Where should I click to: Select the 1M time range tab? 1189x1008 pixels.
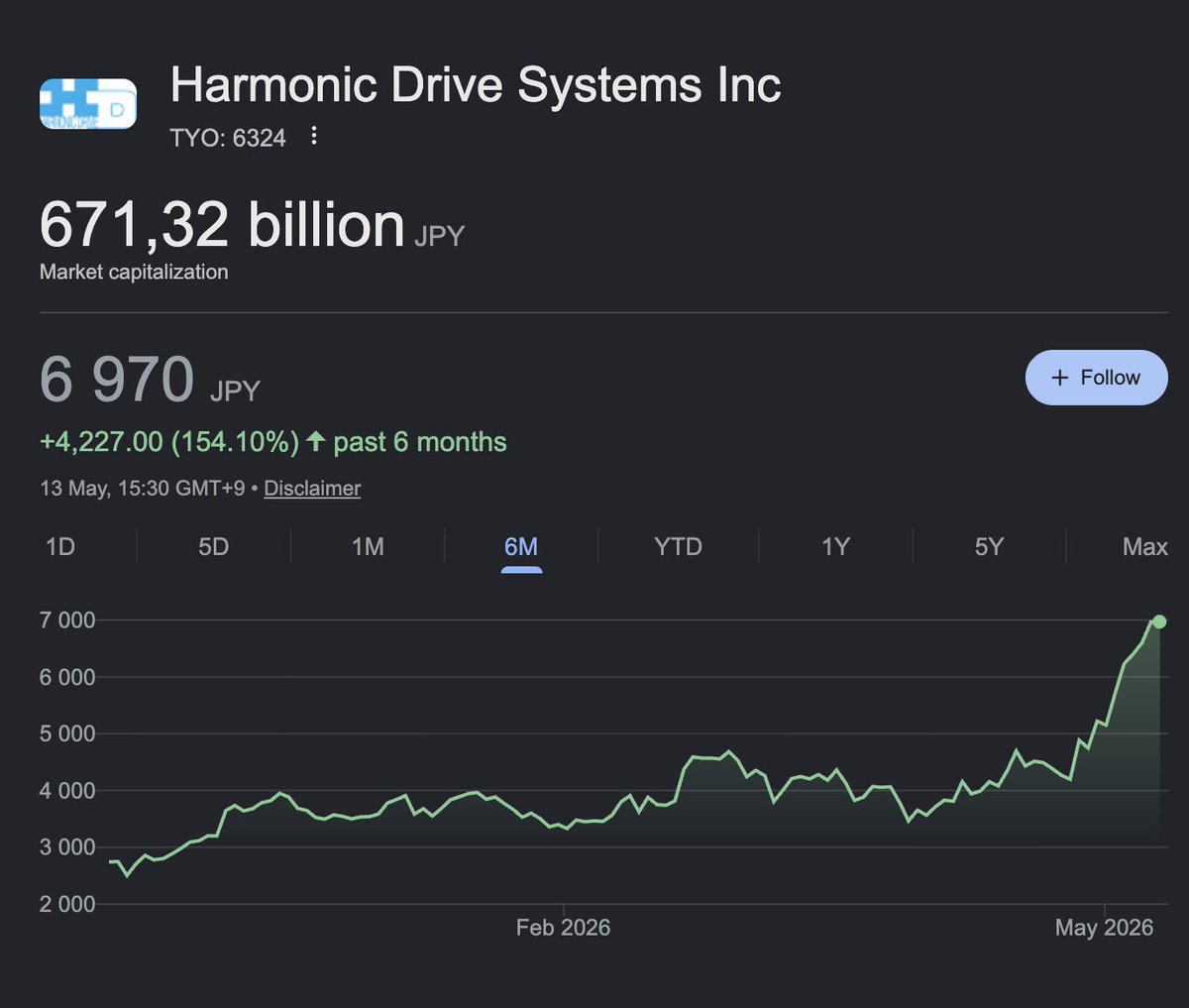pos(368,547)
